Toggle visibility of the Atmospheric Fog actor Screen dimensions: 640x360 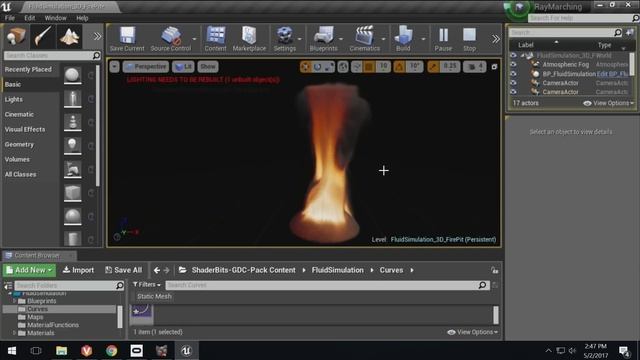coord(513,64)
